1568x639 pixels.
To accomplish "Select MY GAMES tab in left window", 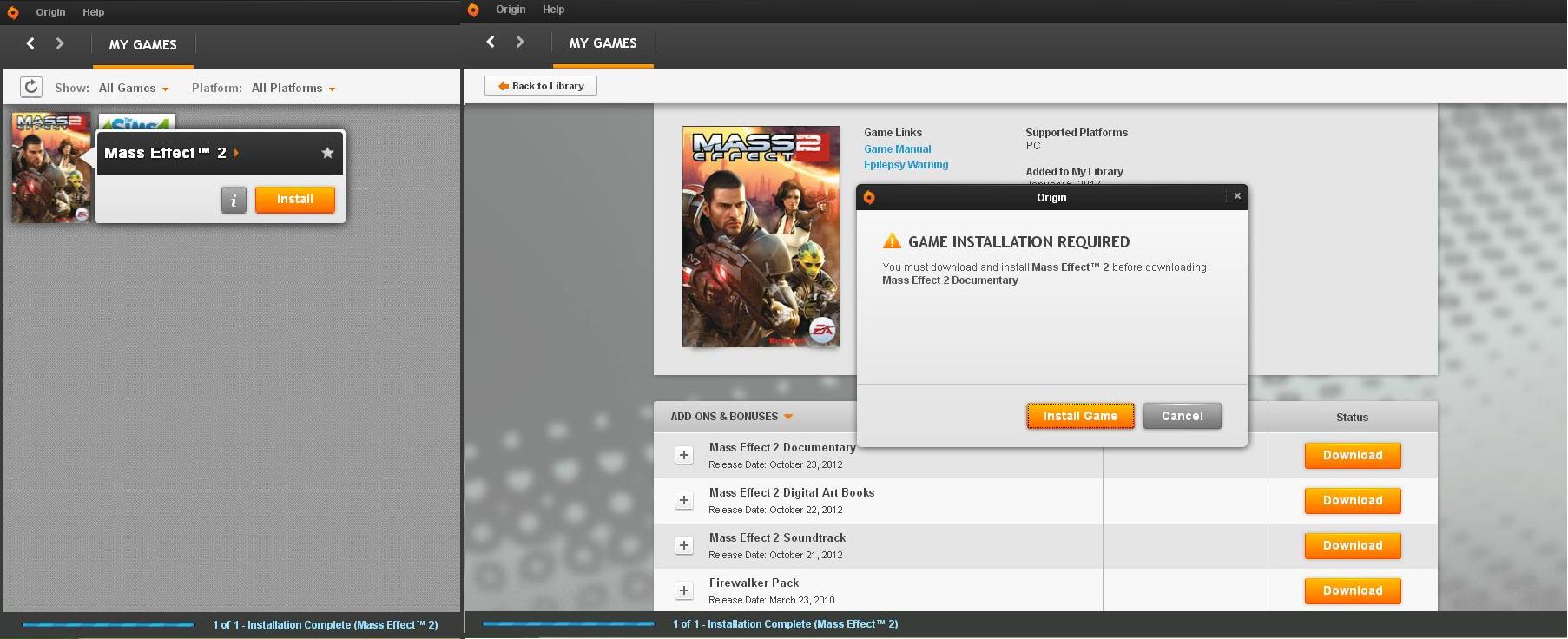I will tap(143, 45).
